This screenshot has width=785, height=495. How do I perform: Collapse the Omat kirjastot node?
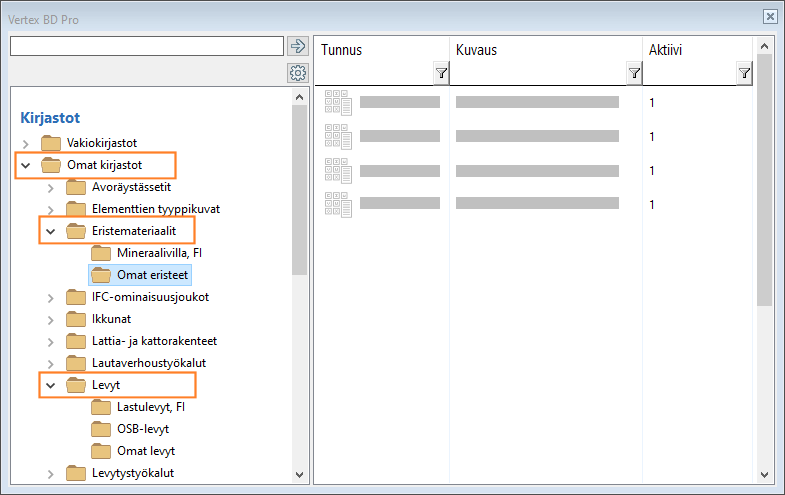[26, 166]
